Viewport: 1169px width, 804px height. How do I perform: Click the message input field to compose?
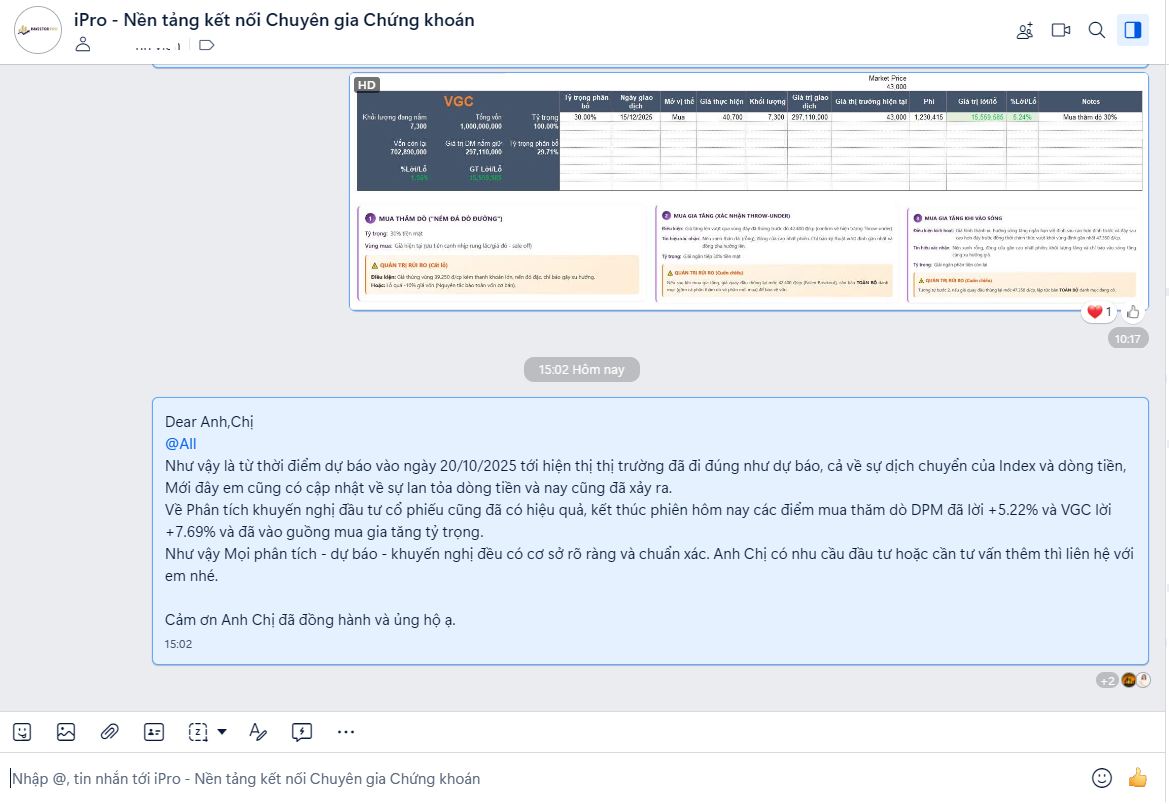click(500, 778)
